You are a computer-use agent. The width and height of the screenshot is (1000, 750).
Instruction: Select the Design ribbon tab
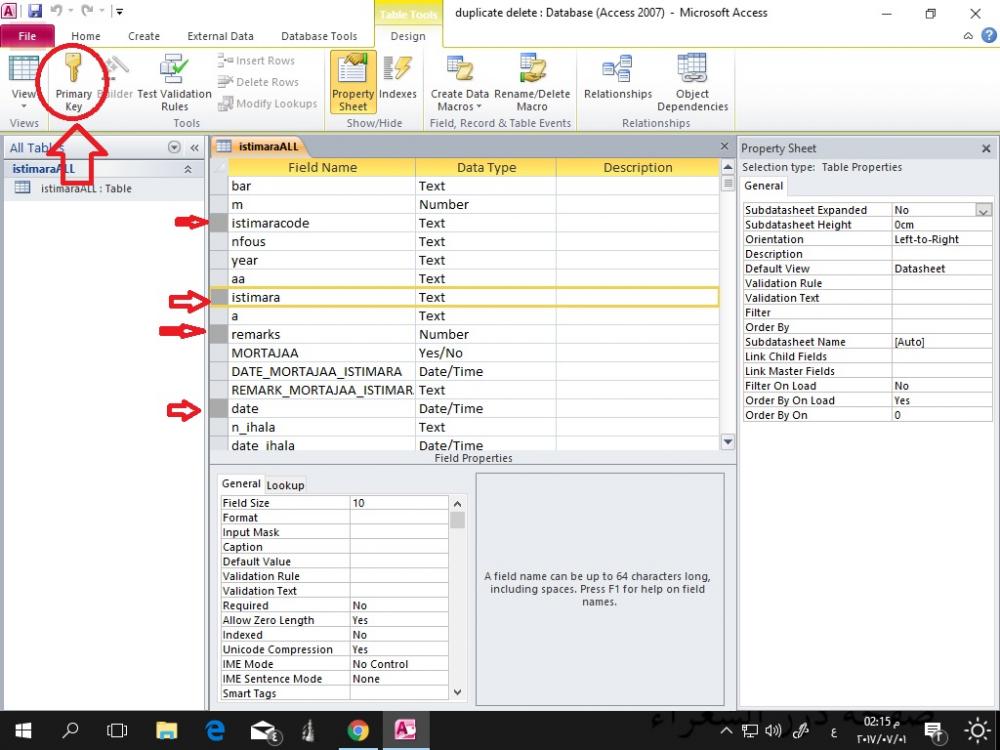tap(408, 36)
